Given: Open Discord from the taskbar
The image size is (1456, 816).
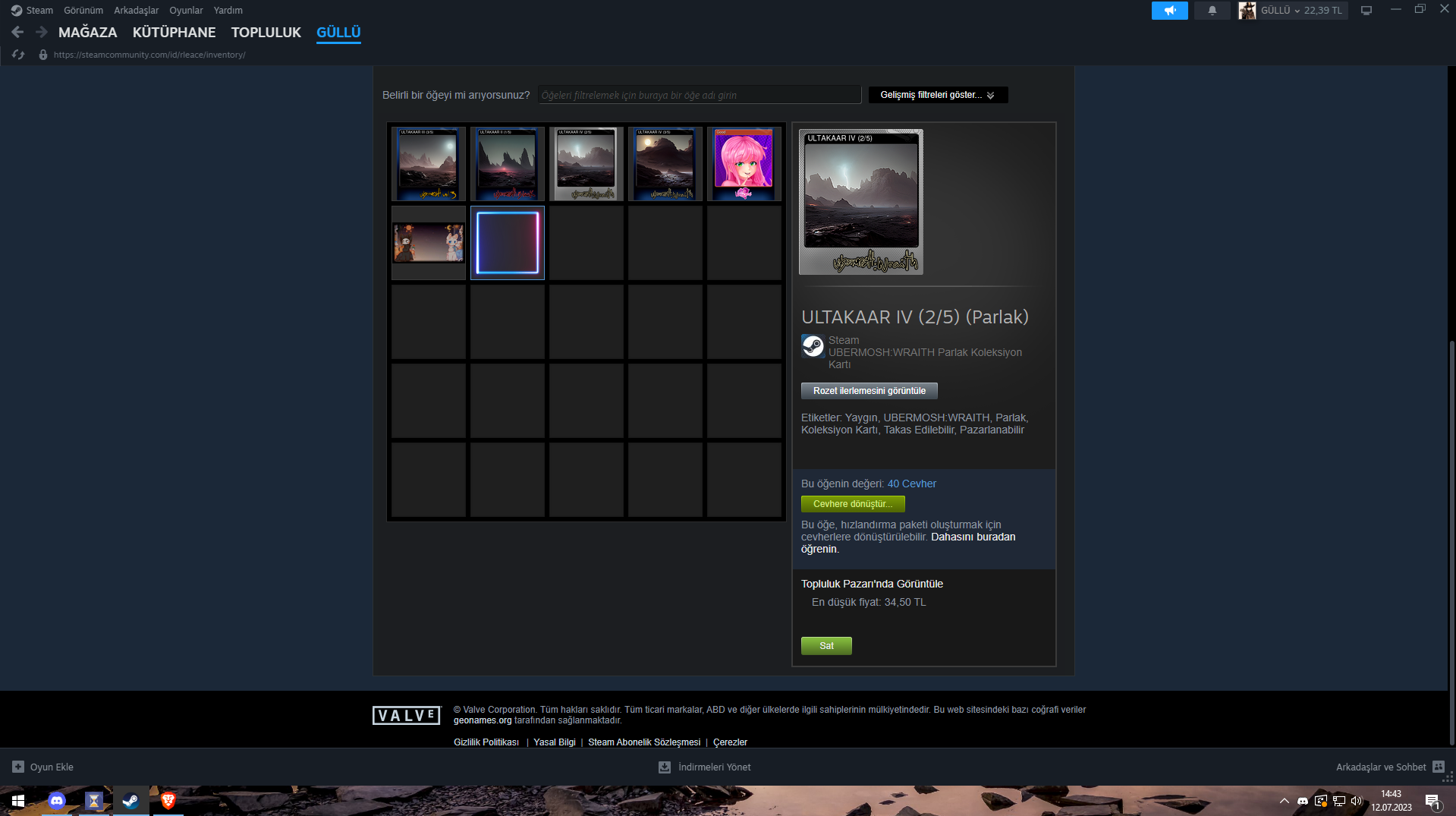Looking at the screenshot, I should coord(57,801).
